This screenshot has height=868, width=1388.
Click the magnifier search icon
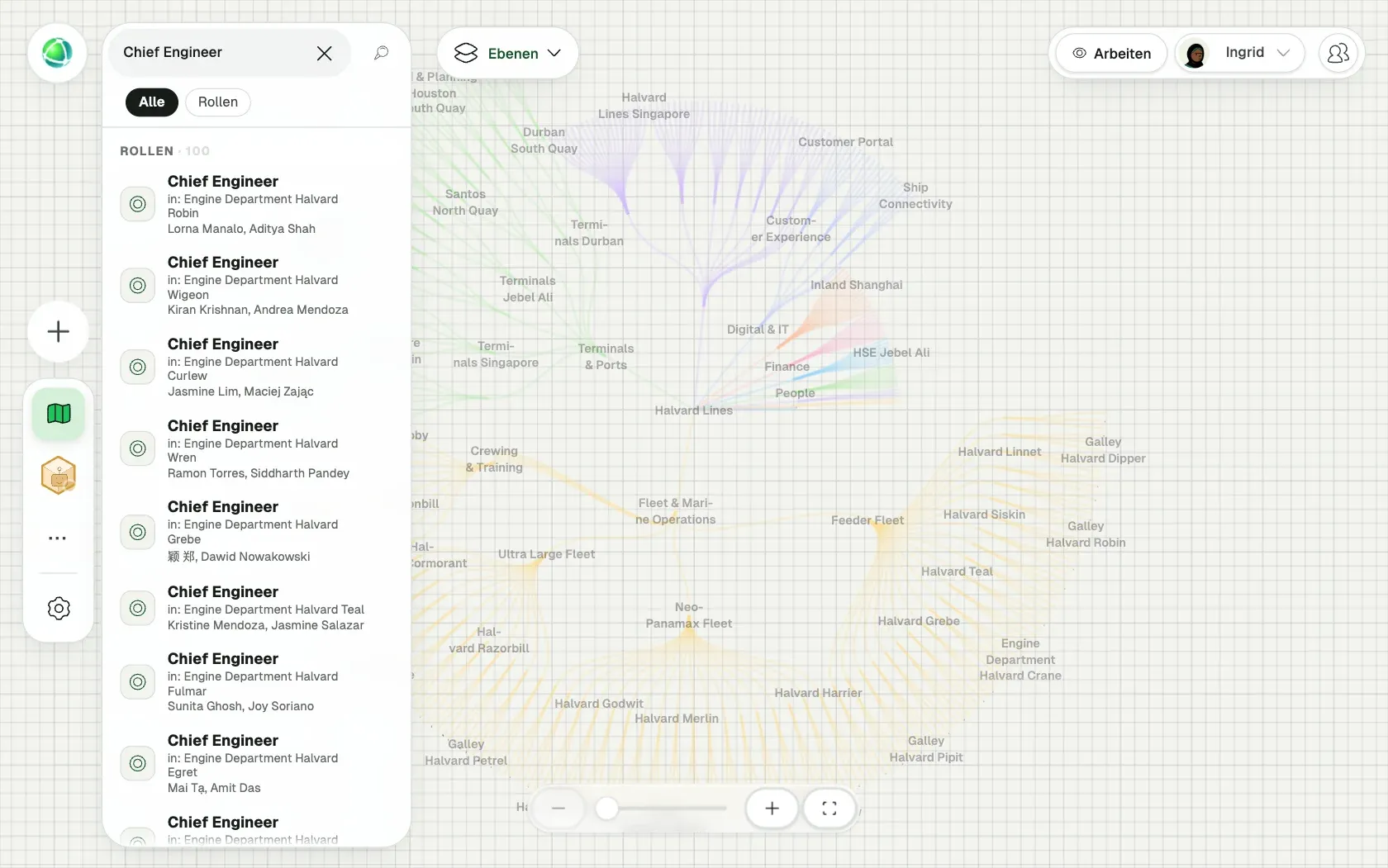point(381,53)
